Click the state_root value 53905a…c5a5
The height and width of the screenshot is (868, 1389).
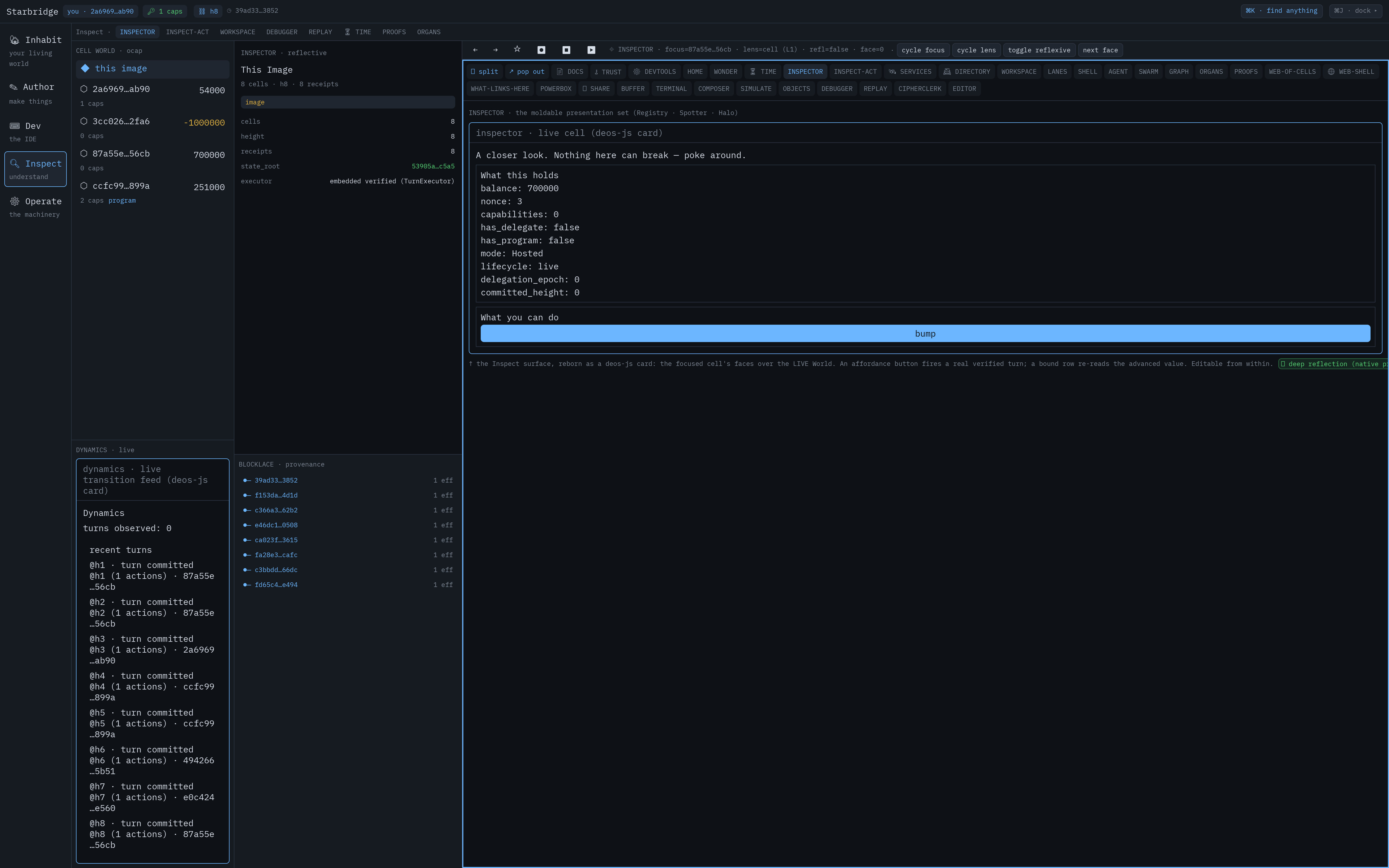[x=433, y=167]
